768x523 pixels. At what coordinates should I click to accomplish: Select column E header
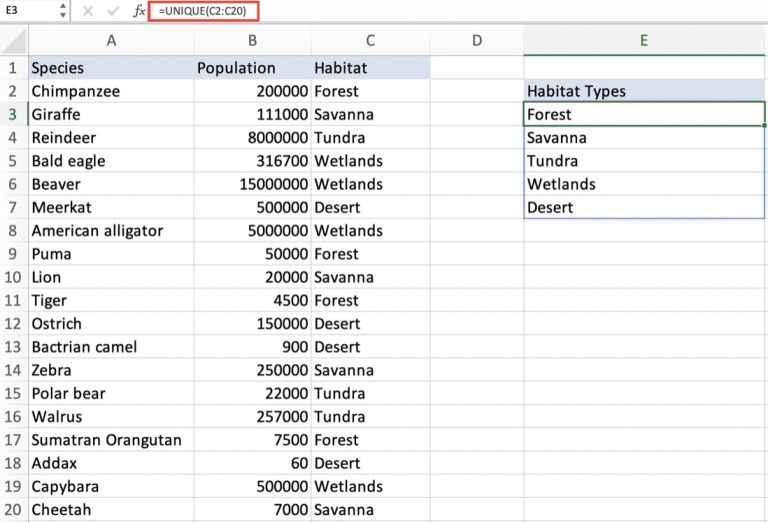click(644, 41)
